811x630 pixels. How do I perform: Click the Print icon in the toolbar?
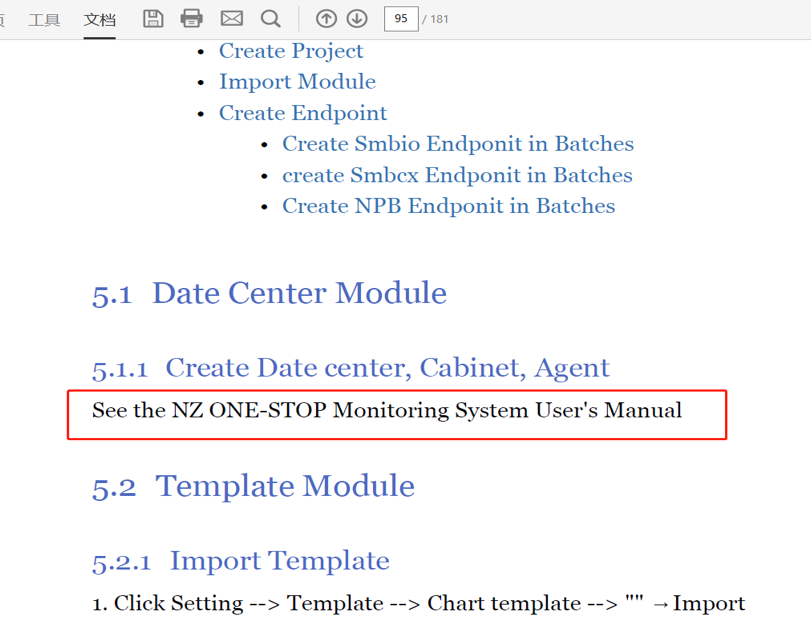coord(192,18)
